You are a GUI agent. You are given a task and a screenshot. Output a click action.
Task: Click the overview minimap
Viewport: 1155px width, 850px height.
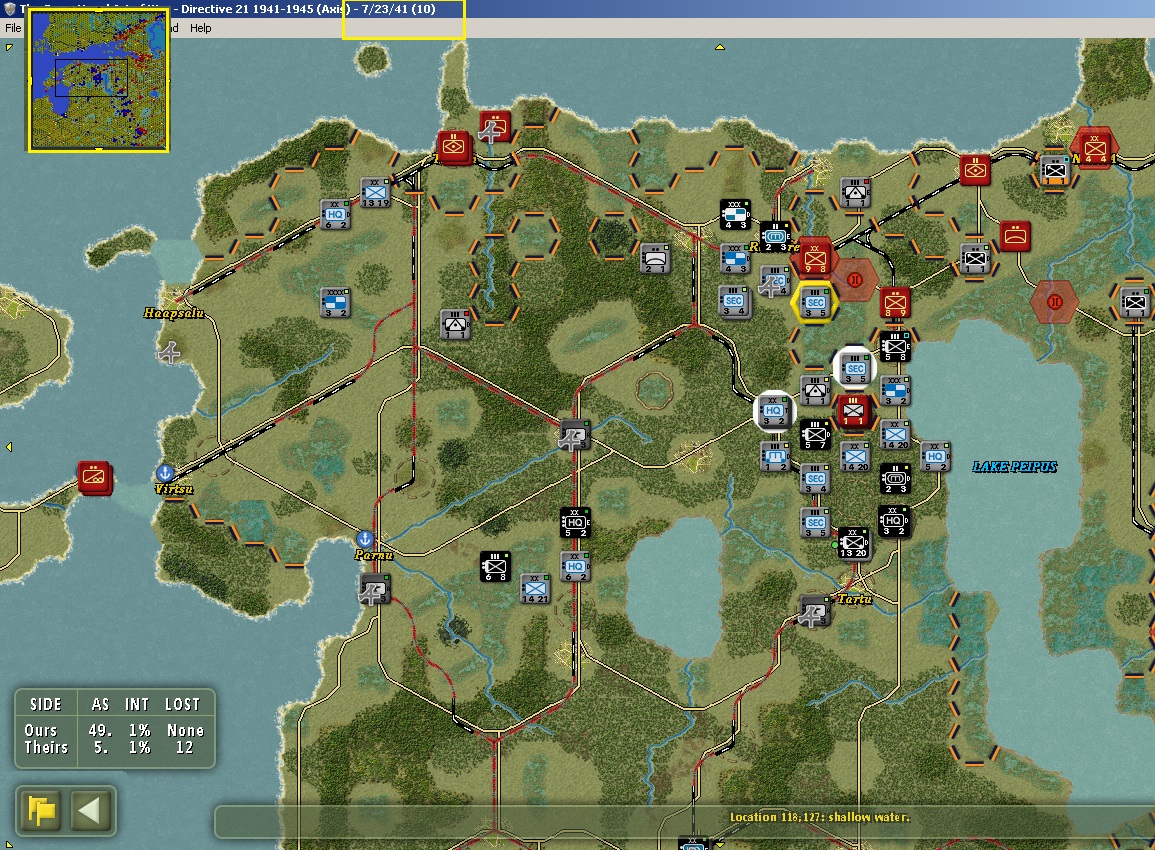coord(99,80)
